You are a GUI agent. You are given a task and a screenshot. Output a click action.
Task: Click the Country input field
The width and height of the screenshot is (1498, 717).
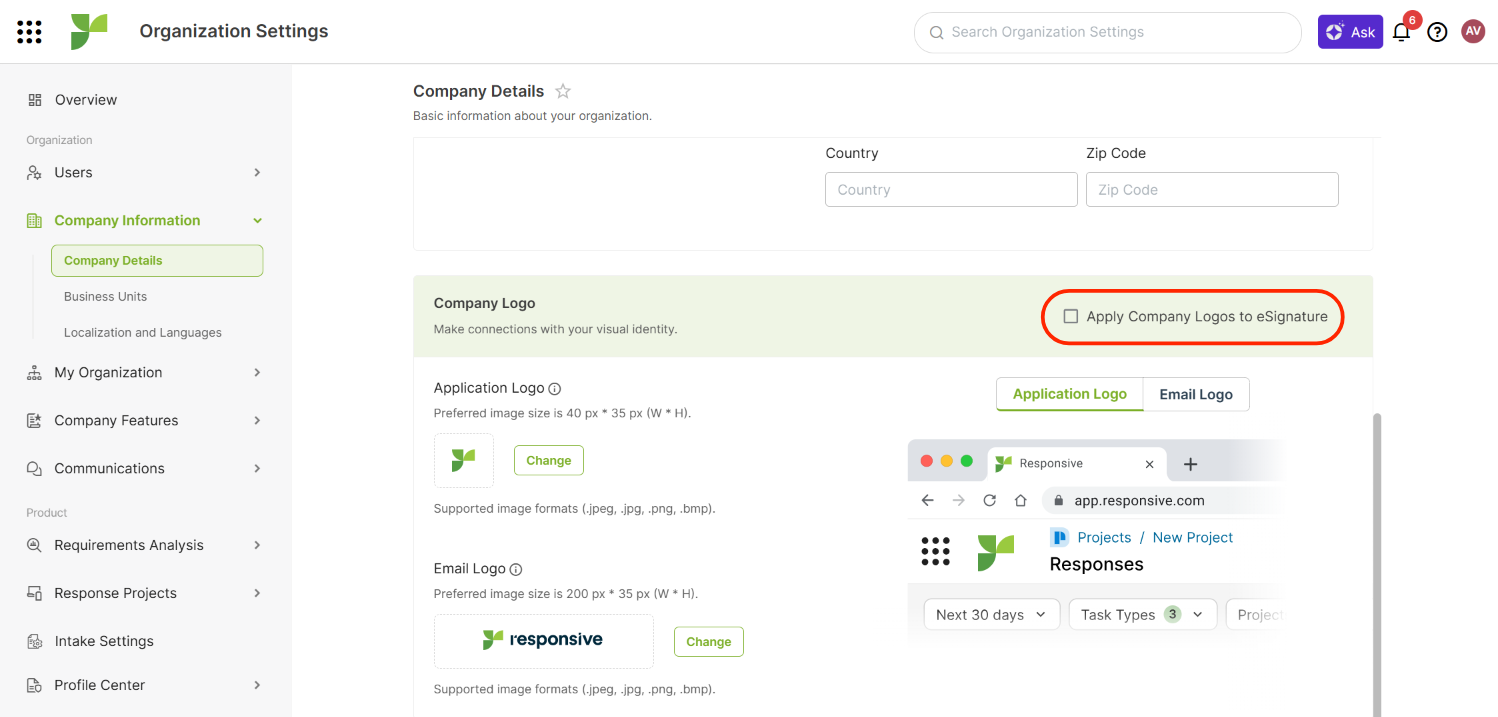pyautogui.click(x=951, y=190)
